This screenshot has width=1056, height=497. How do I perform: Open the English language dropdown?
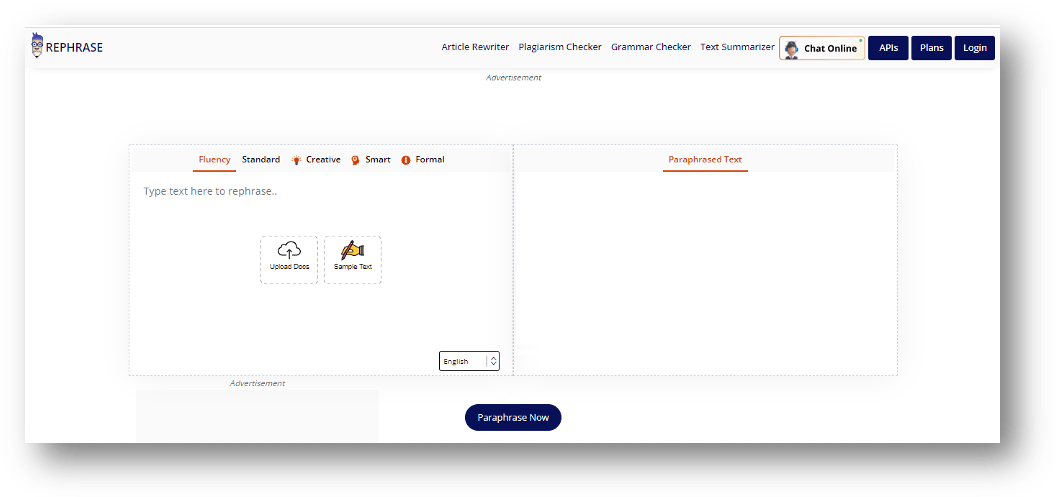click(469, 362)
